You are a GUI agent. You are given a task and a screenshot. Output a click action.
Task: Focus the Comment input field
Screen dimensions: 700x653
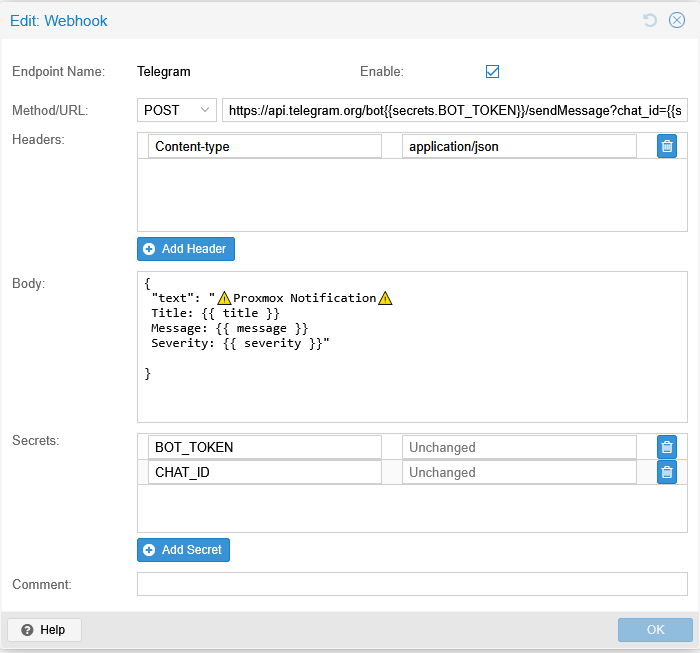coord(412,584)
